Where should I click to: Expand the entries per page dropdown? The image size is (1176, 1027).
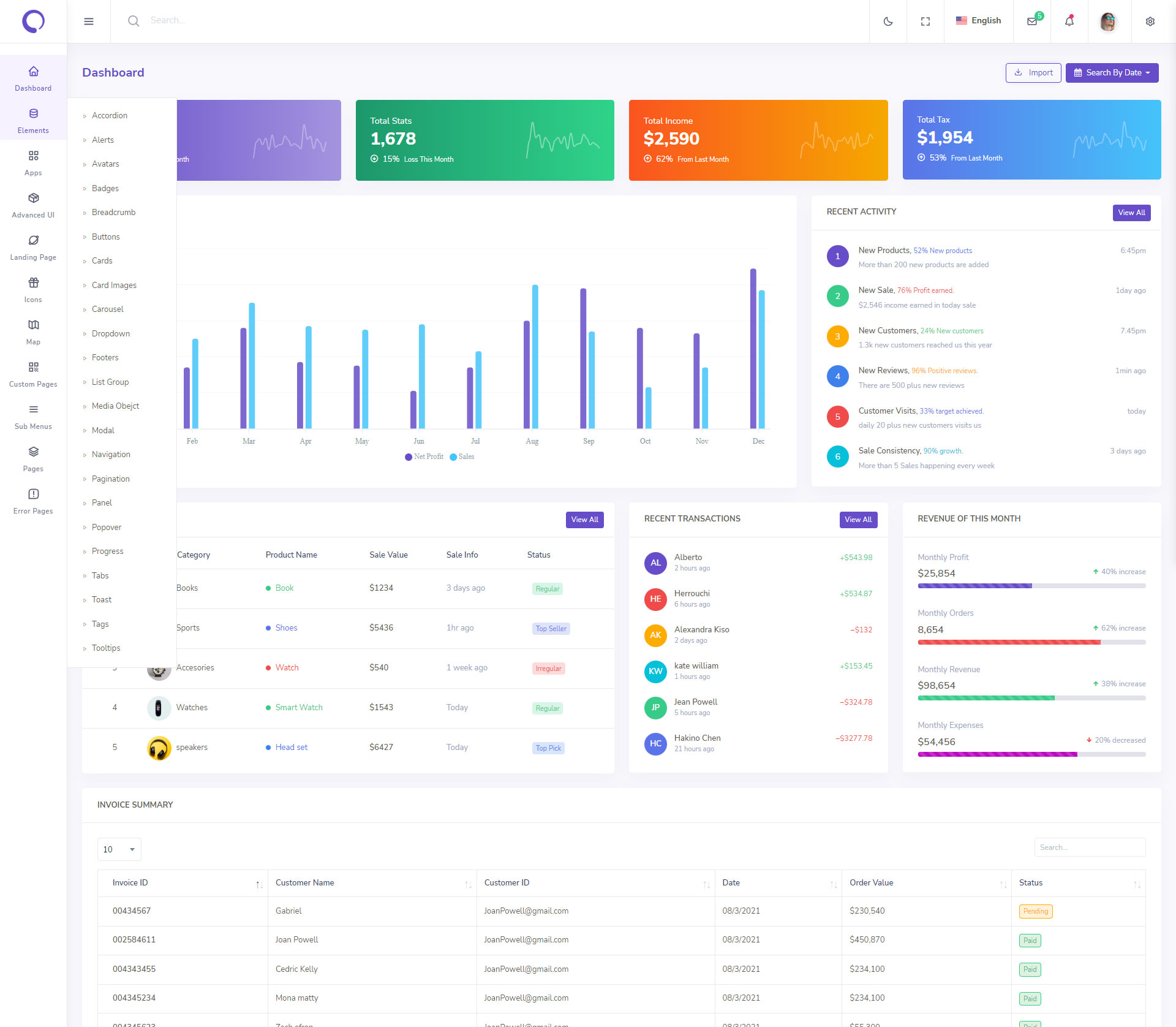[119, 849]
